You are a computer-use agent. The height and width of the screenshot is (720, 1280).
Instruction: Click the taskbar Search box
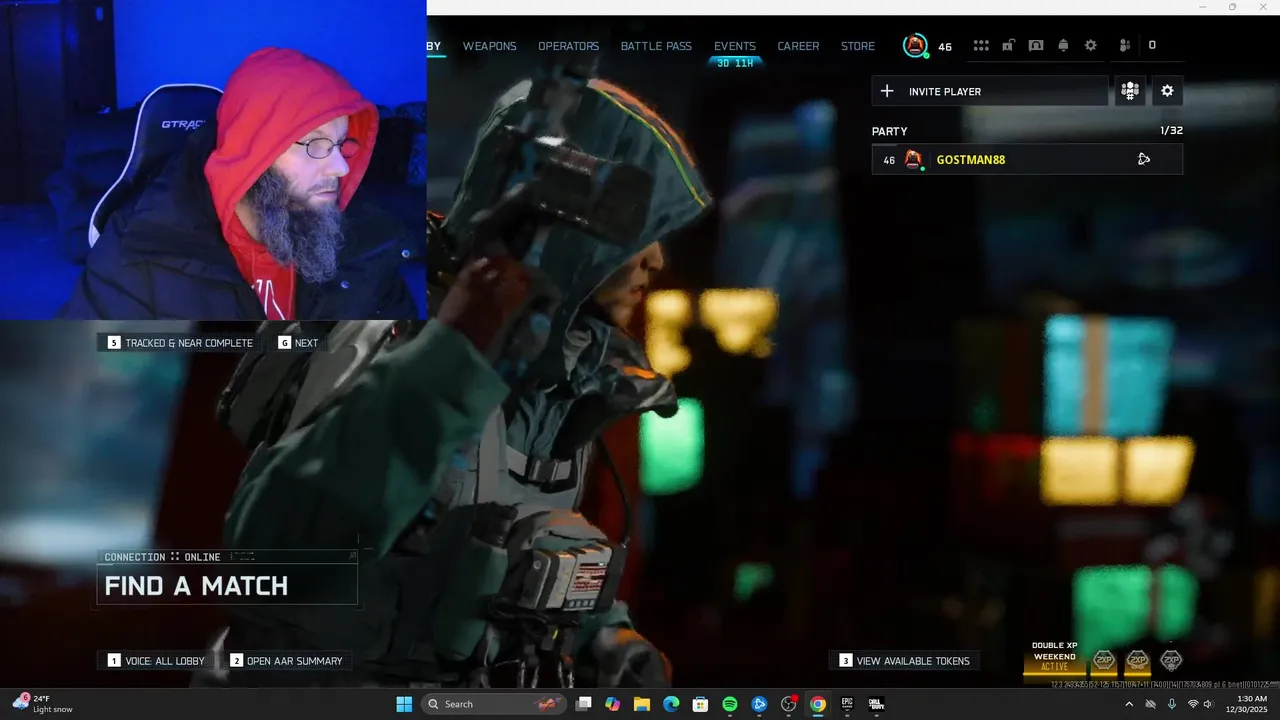pos(492,704)
